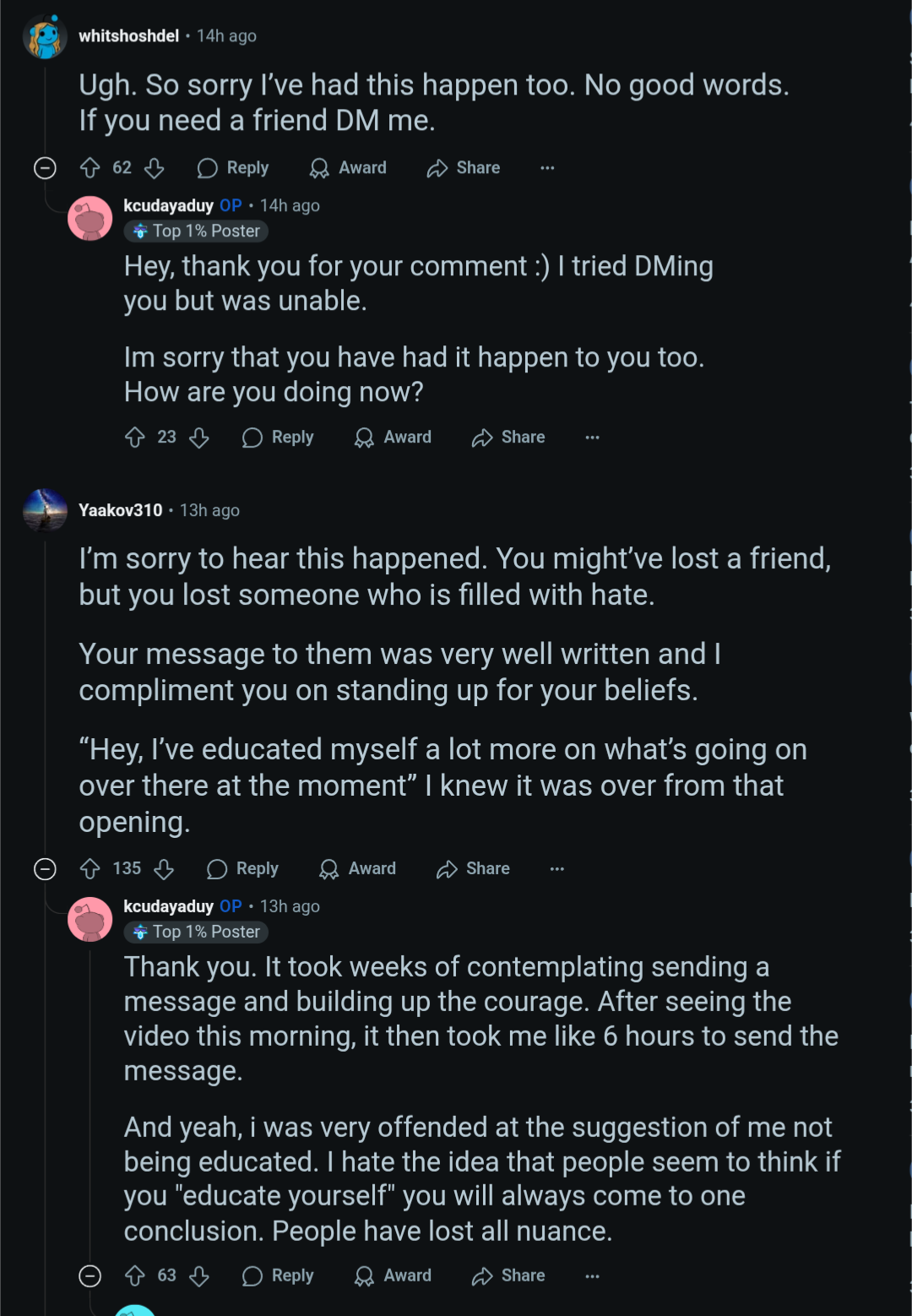Screen dimensions: 912x1316
Task: Award whitshoshdel's comment
Action: (x=348, y=168)
